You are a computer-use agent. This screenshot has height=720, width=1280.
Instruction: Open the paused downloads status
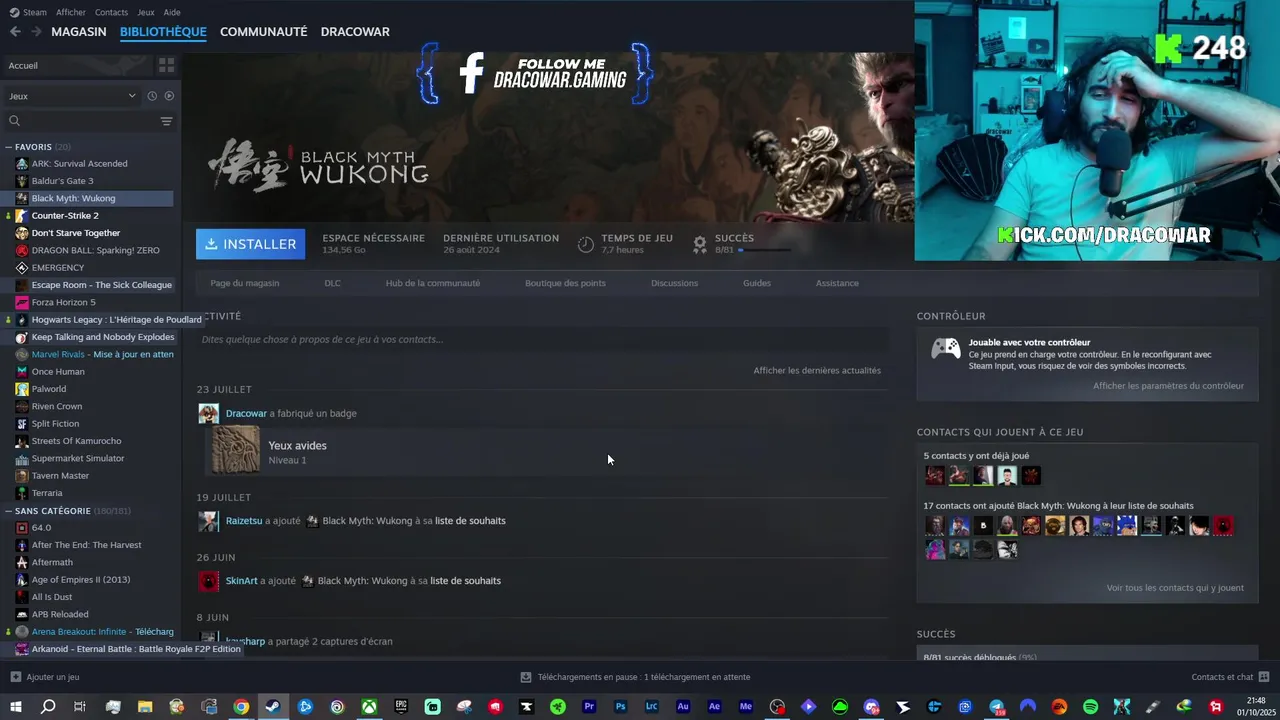pos(635,677)
